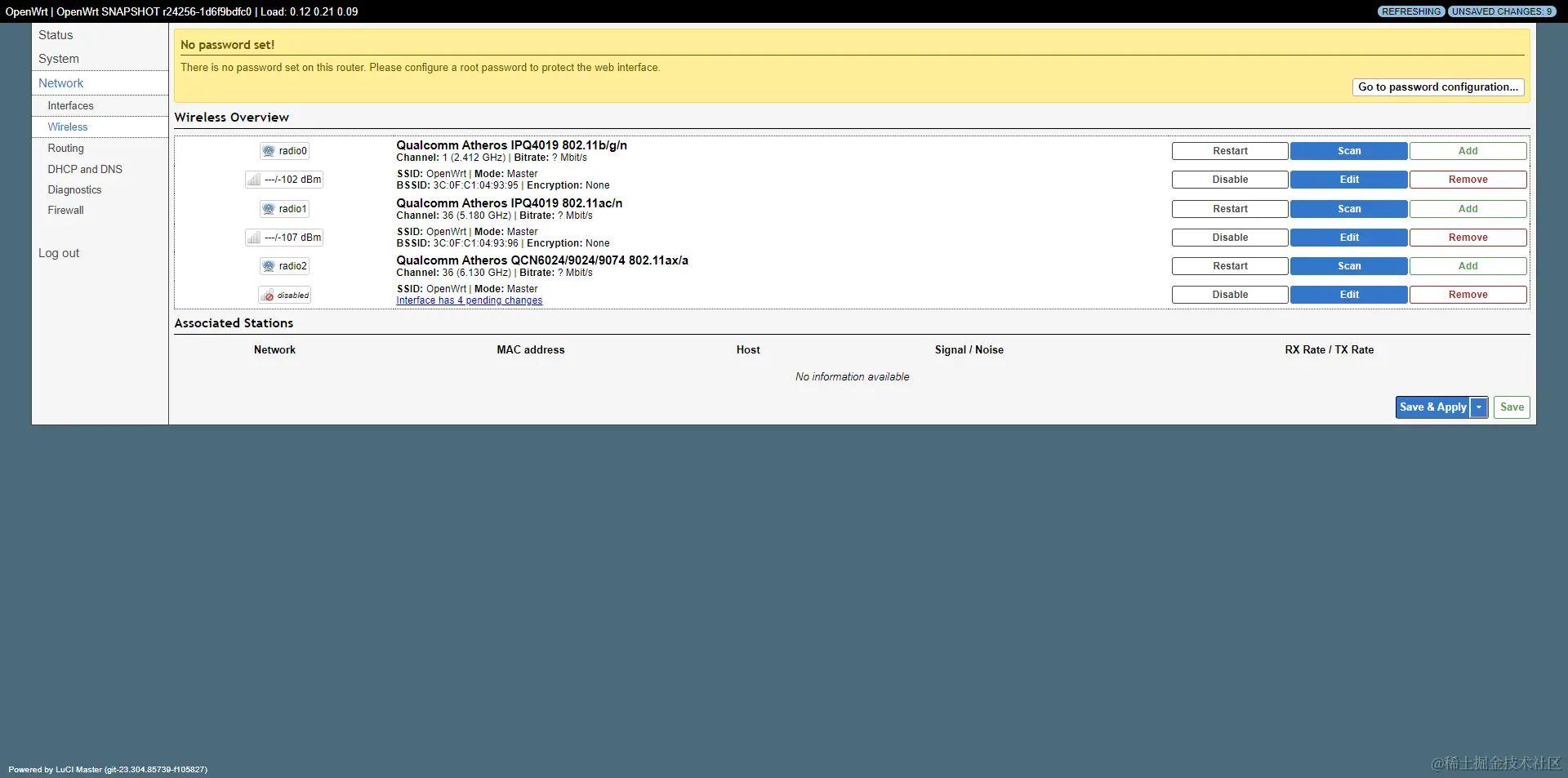Click the disabled network status icon
The image size is (1568, 778).
268,296
